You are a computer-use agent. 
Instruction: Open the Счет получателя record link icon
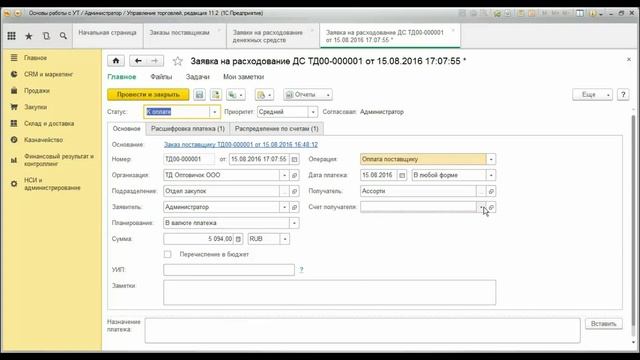pyautogui.click(x=491, y=207)
